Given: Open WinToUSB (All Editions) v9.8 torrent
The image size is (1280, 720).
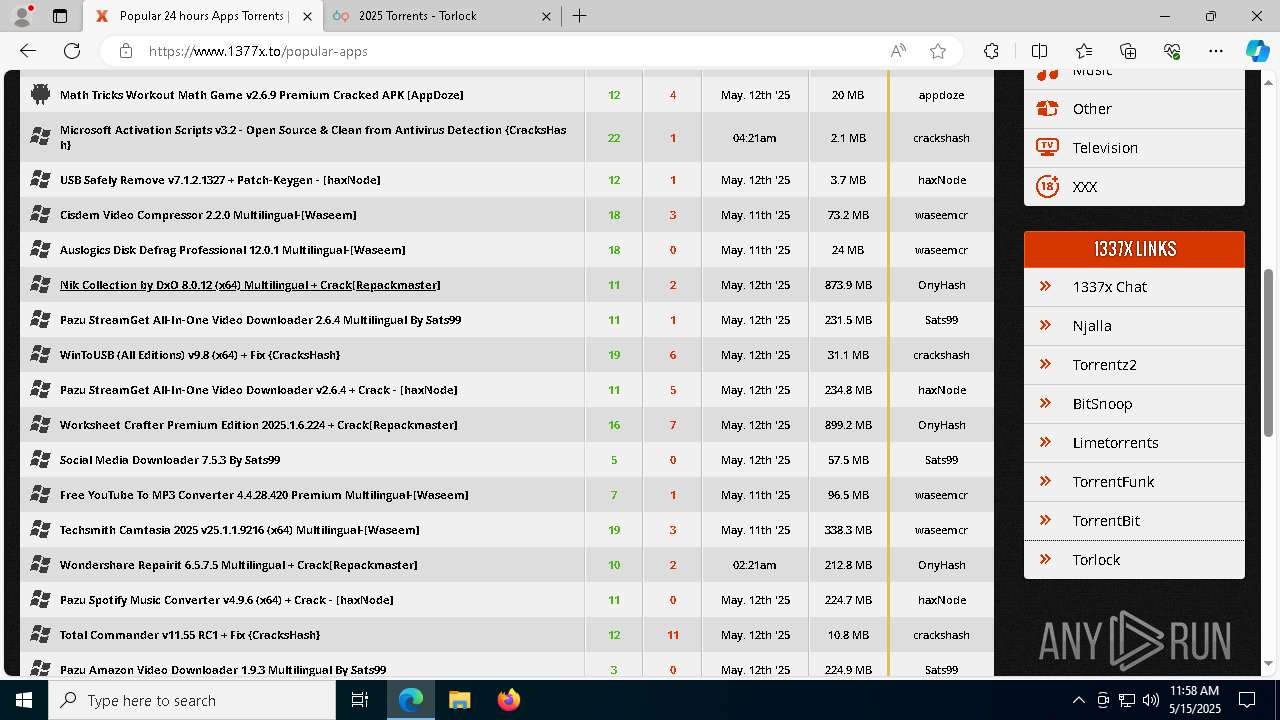Looking at the screenshot, I should 200,355.
